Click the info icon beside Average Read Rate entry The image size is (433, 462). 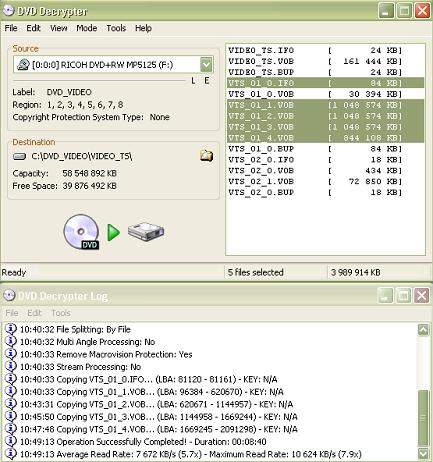(x=11, y=454)
